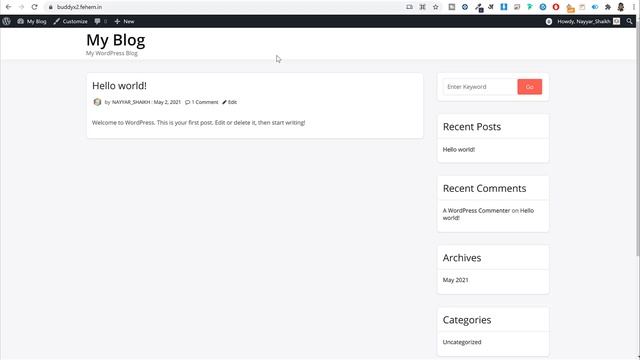Click the round badge icon left of Howdy
This screenshot has width=640, height=360.
(549, 21)
